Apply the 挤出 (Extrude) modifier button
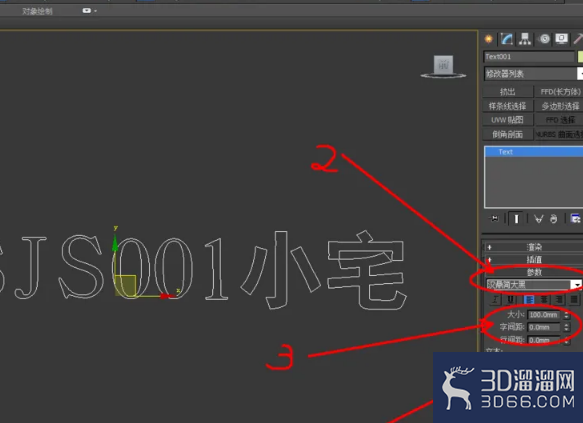Viewport: 583px width, 423px height. (508, 91)
